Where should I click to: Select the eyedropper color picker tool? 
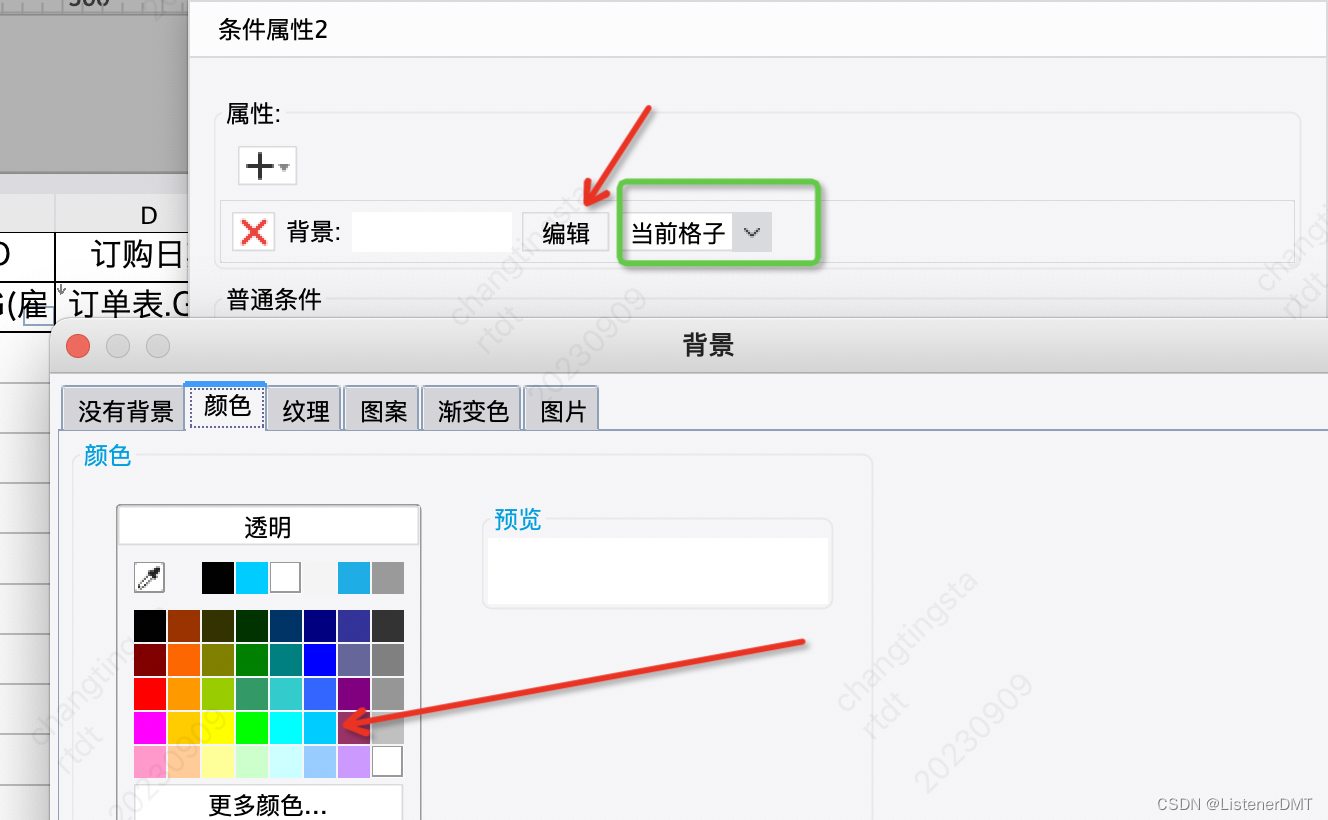148,577
